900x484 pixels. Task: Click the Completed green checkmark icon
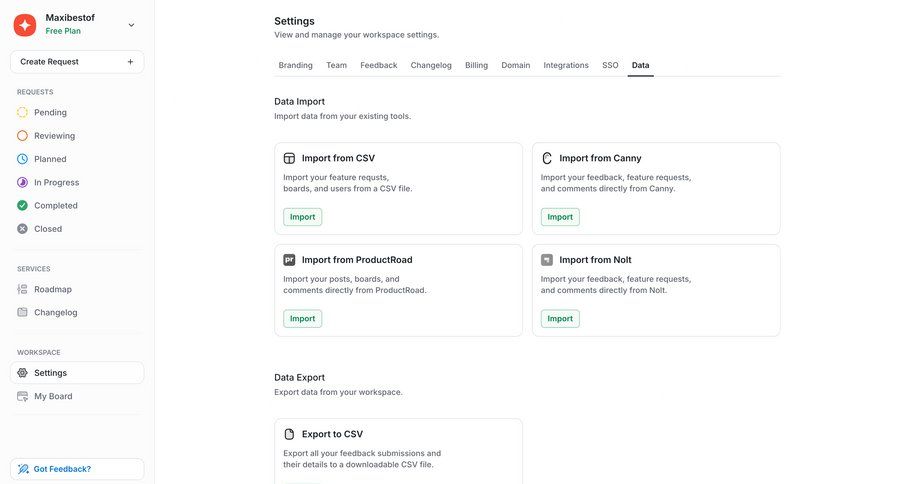pos(23,206)
